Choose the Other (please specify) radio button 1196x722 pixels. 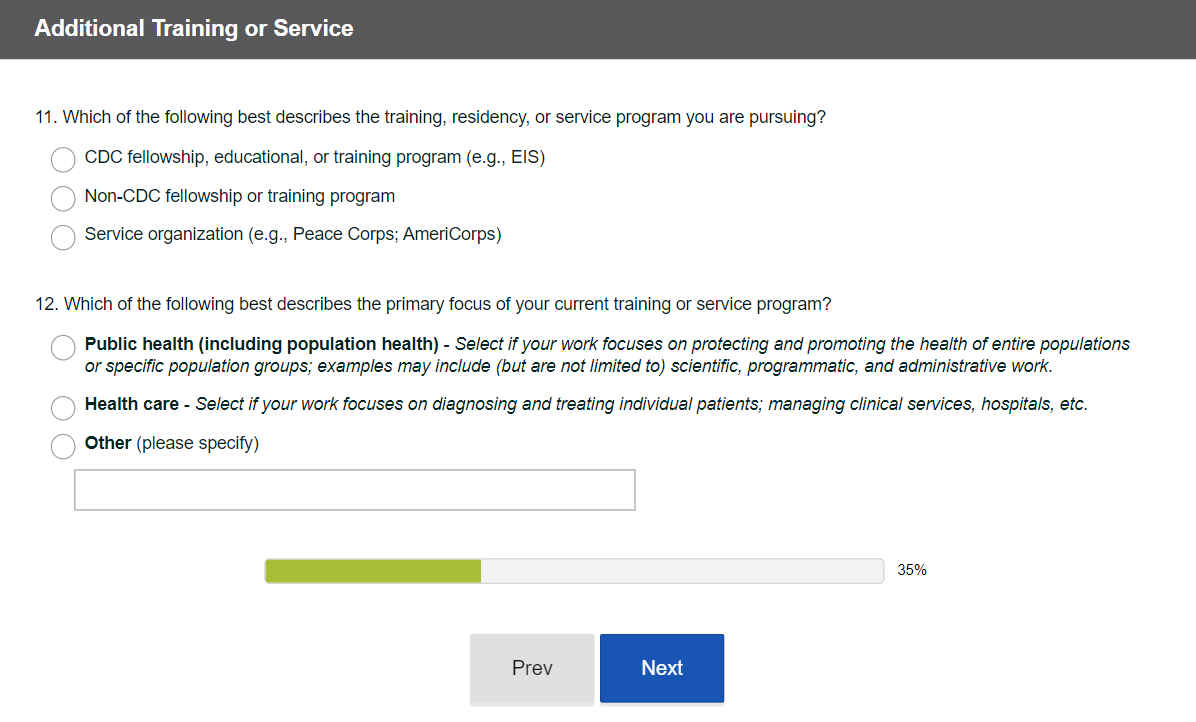click(x=63, y=446)
